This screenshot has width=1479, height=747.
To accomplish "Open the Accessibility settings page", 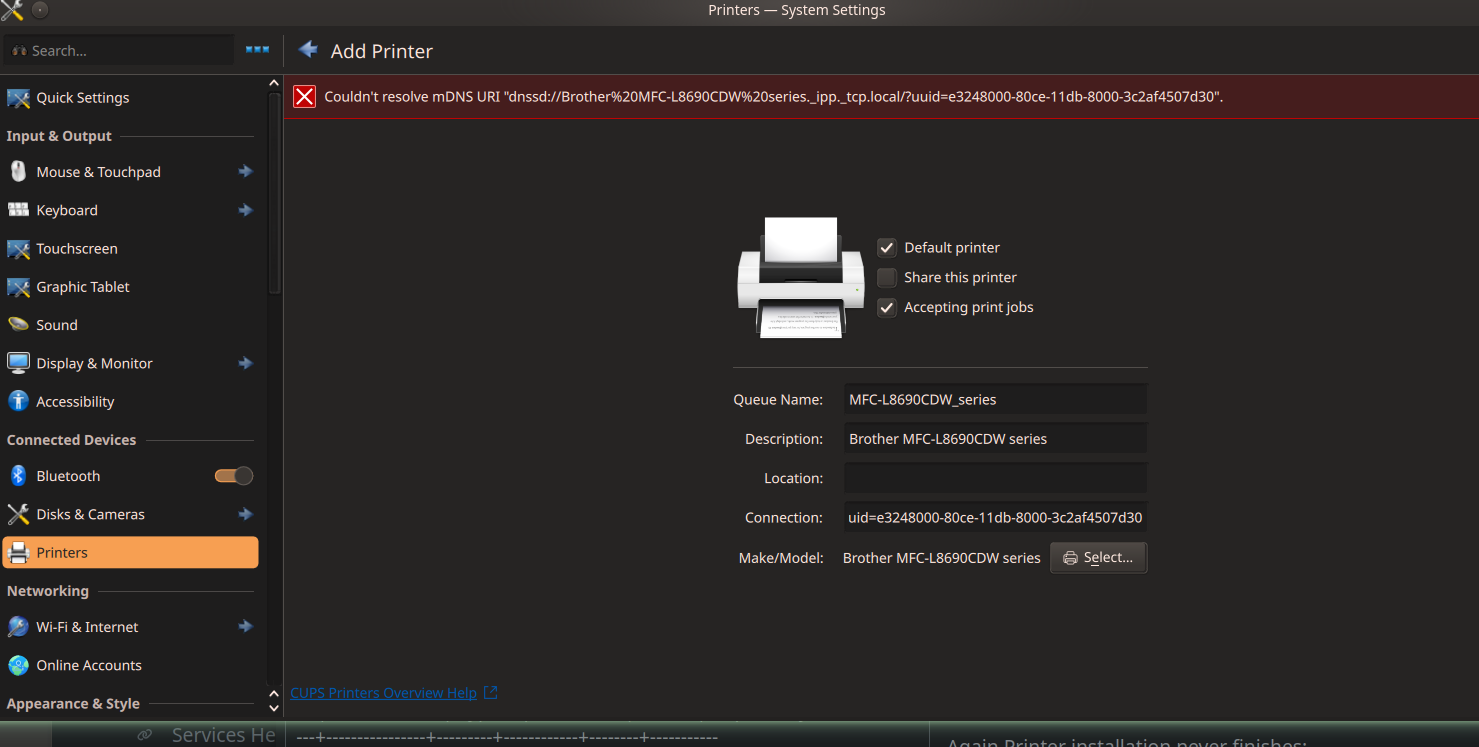I will (x=130, y=402).
